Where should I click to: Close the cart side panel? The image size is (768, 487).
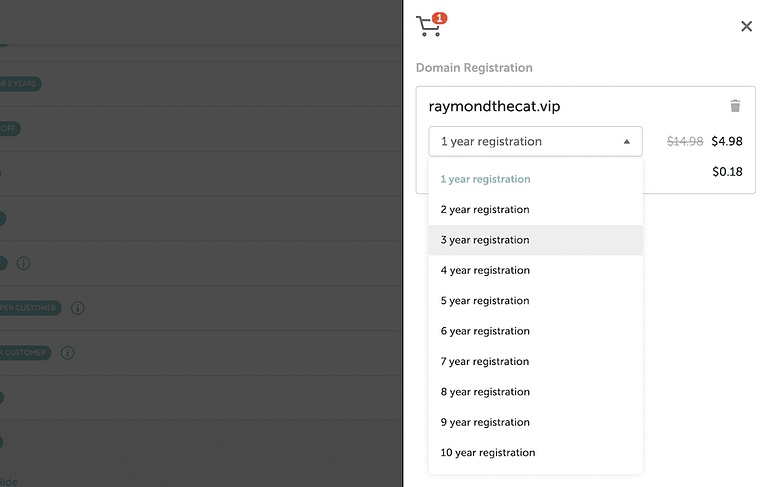point(746,27)
